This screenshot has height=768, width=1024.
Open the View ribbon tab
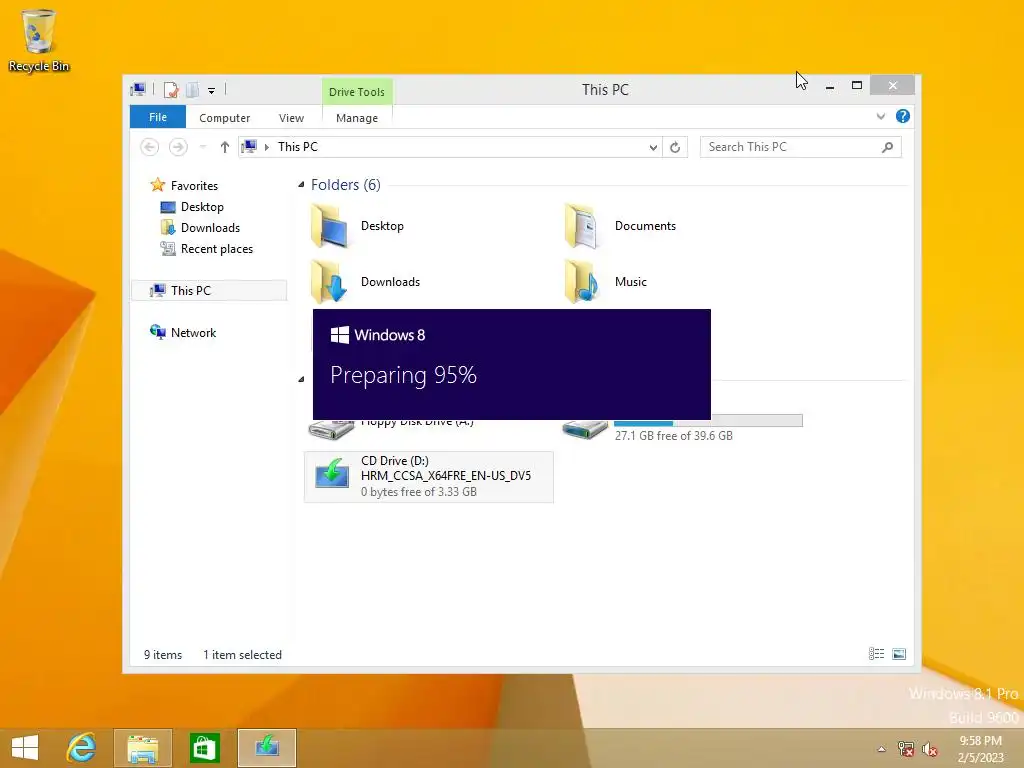(291, 118)
